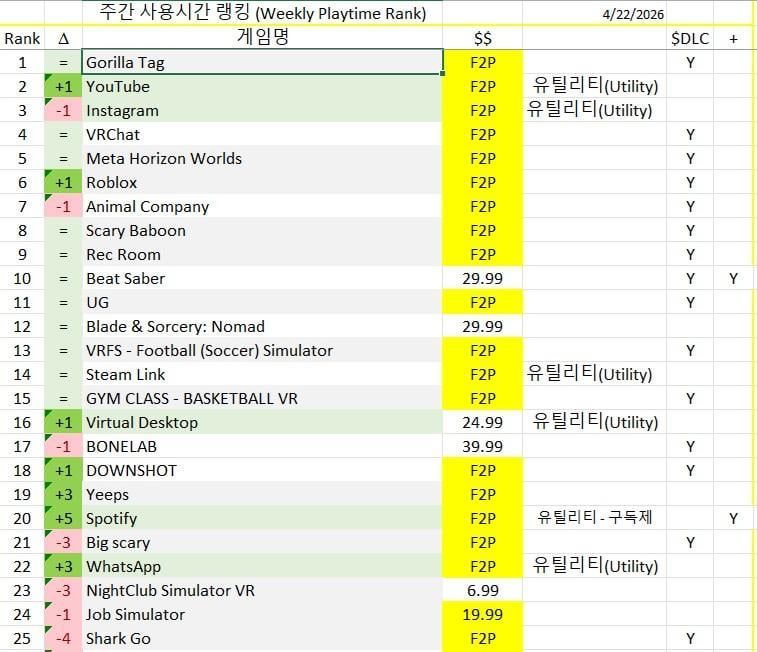The height and width of the screenshot is (652, 757).
Task: Click the 24.99 price cell
Action: (482, 422)
